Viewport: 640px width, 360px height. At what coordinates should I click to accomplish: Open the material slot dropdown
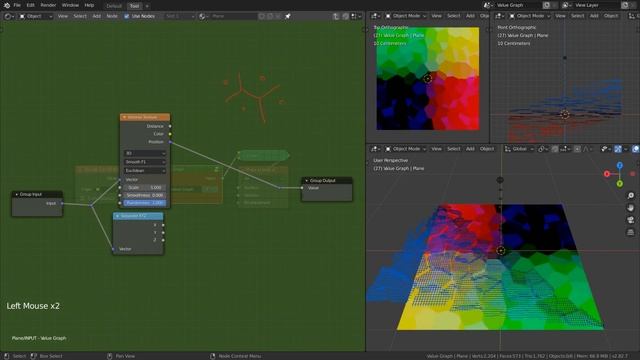coord(180,16)
